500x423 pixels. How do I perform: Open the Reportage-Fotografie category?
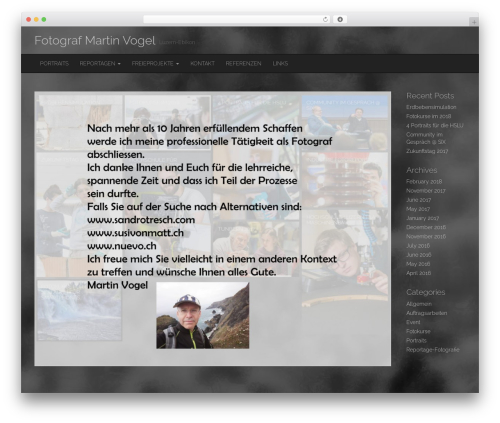[432, 350]
